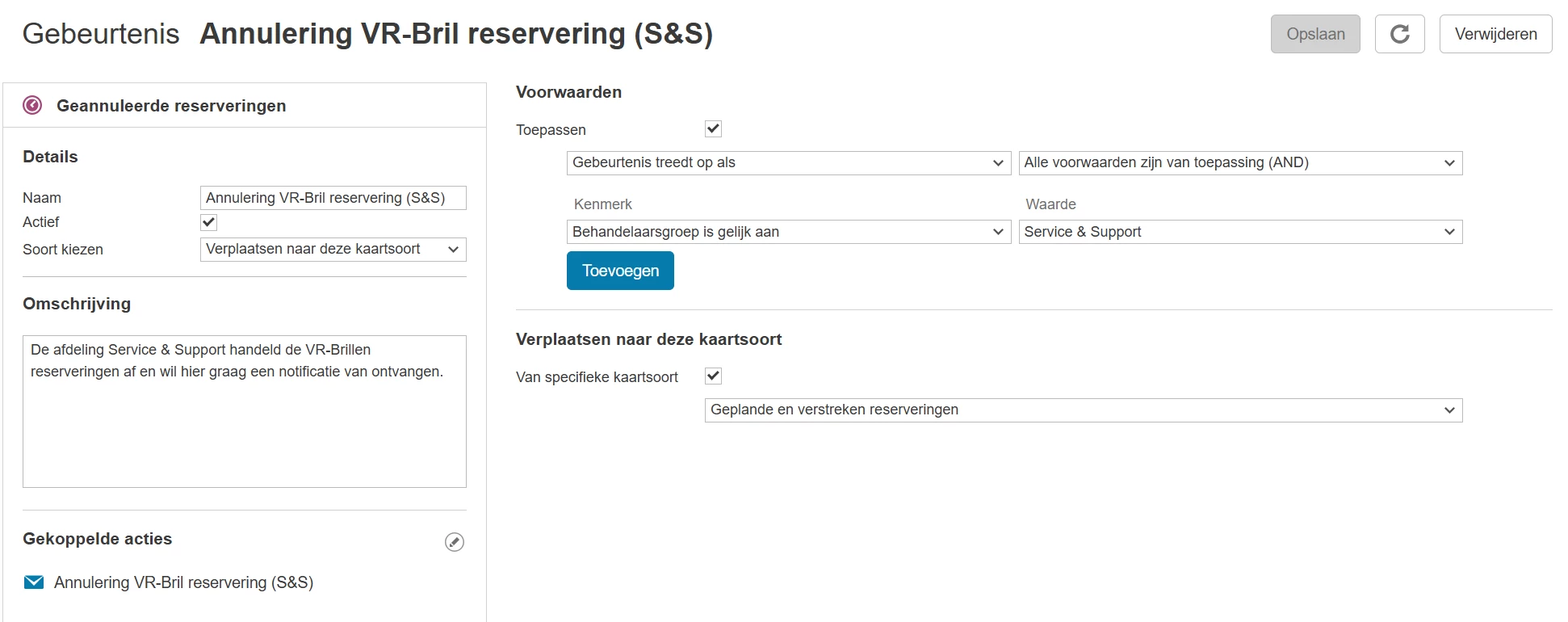Click the refresh icon button

[1399, 34]
